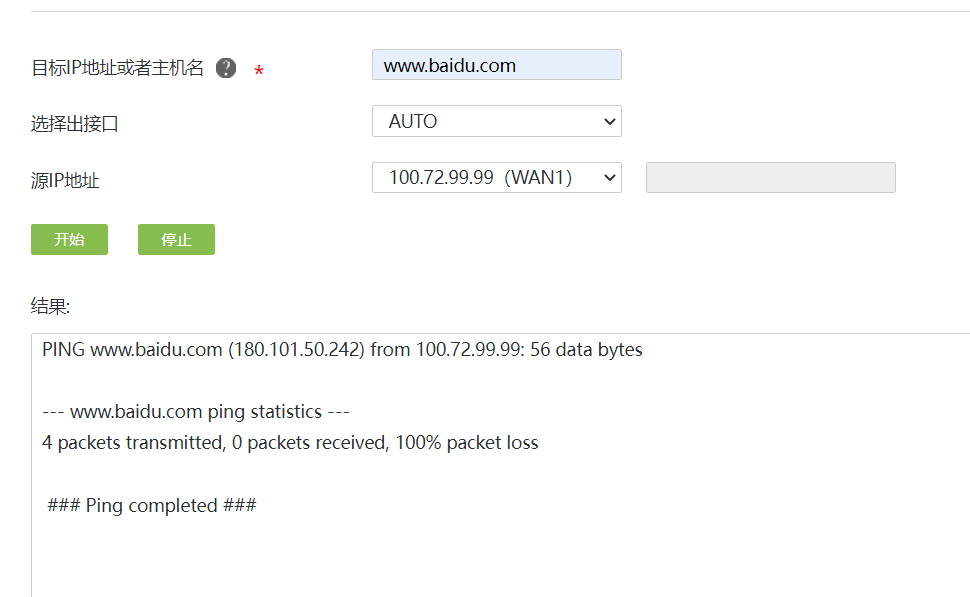Click the 源IP地址 label
Viewport: 970px width, 597px height.
point(66,181)
